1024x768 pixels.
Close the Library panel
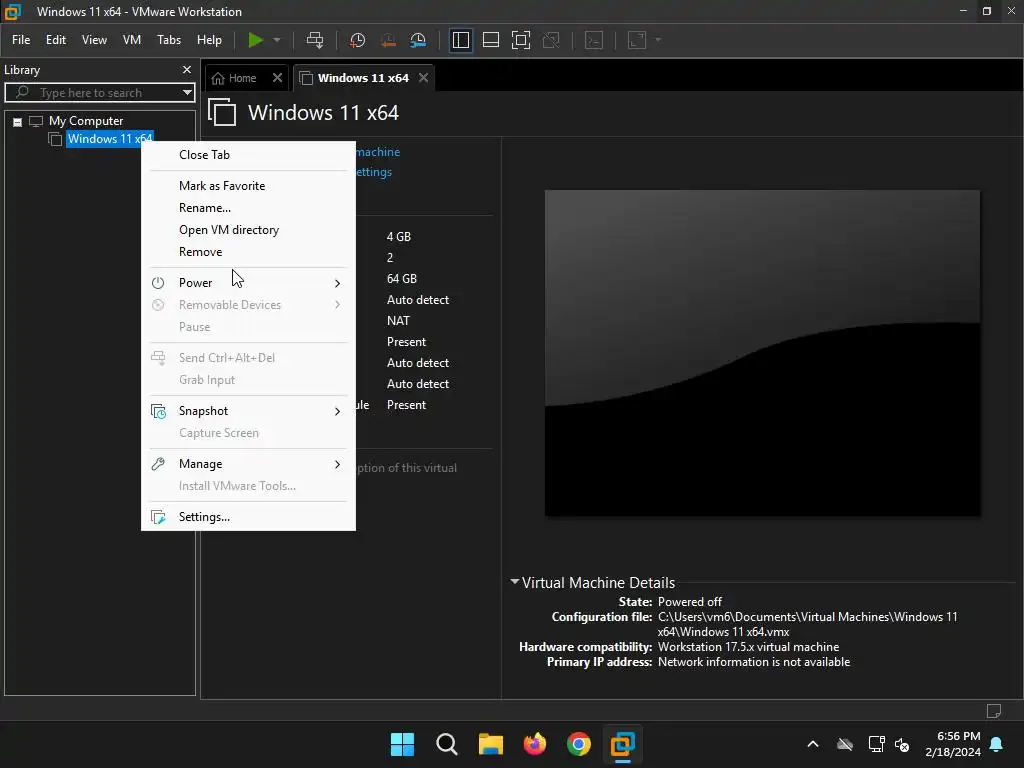click(187, 69)
